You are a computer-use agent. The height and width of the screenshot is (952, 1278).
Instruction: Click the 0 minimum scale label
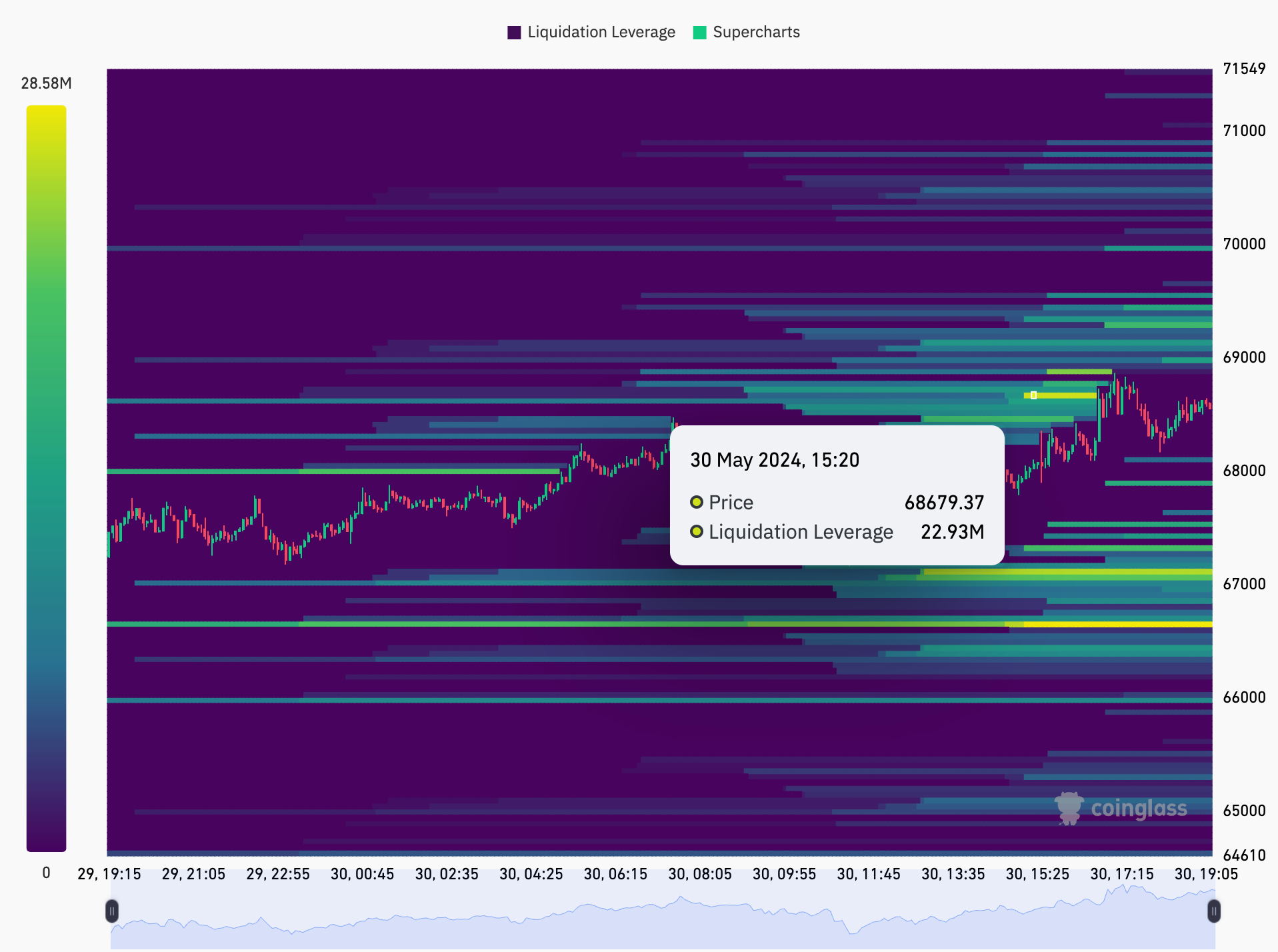(46, 873)
